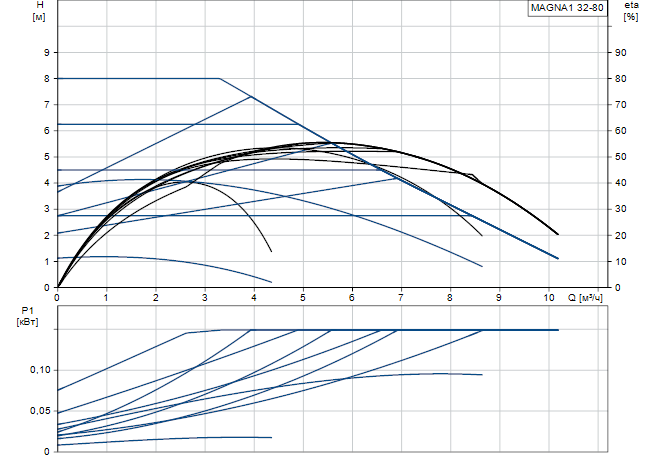The height and width of the screenshot is (460, 656).
Task: Click the 9 tick on Q axis
Action: pyautogui.click(x=499, y=297)
